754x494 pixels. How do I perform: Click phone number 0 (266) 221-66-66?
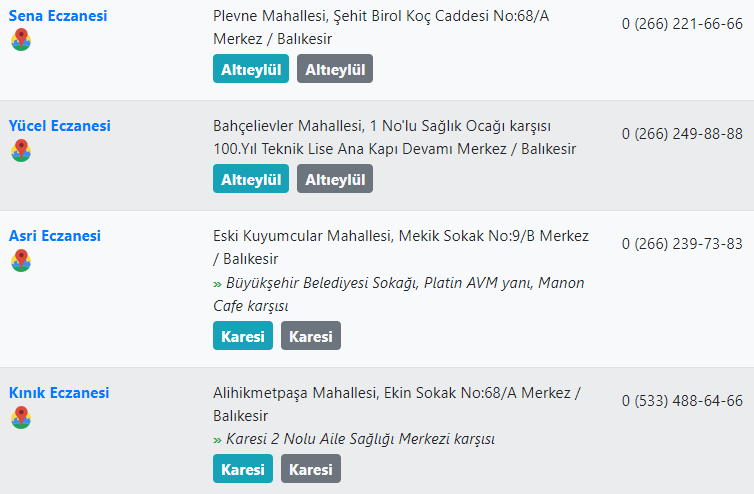click(682, 24)
